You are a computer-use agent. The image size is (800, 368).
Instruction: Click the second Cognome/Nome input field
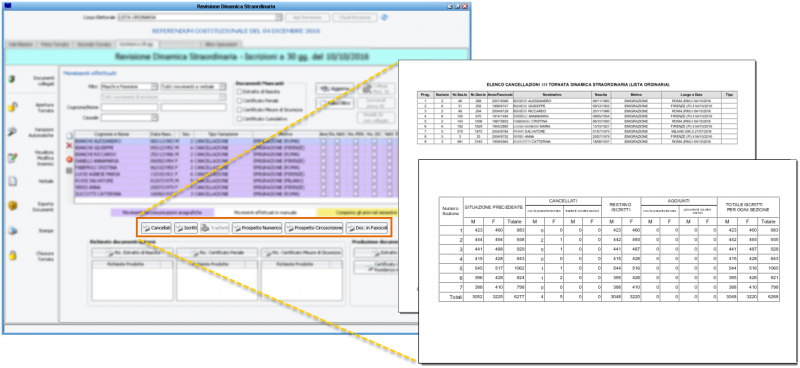[x=194, y=108]
